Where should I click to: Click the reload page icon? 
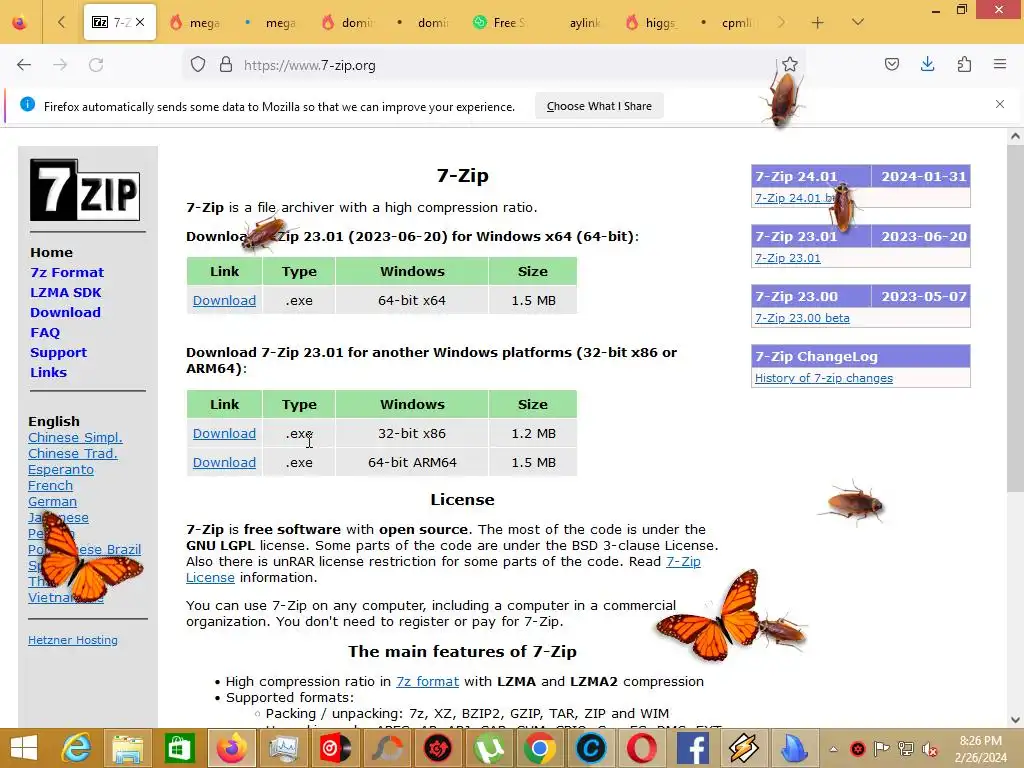[x=96, y=65]
